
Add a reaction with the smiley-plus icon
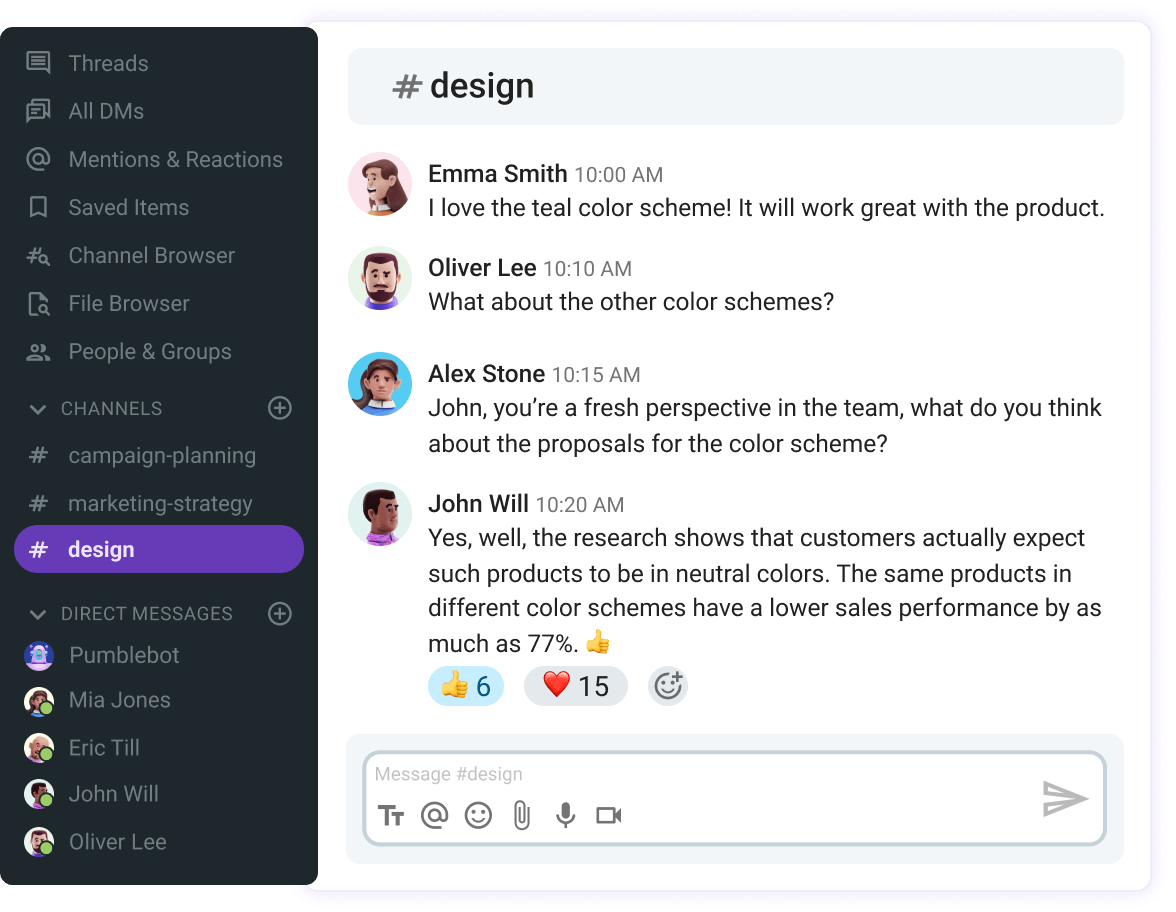[x=667, y=686]
